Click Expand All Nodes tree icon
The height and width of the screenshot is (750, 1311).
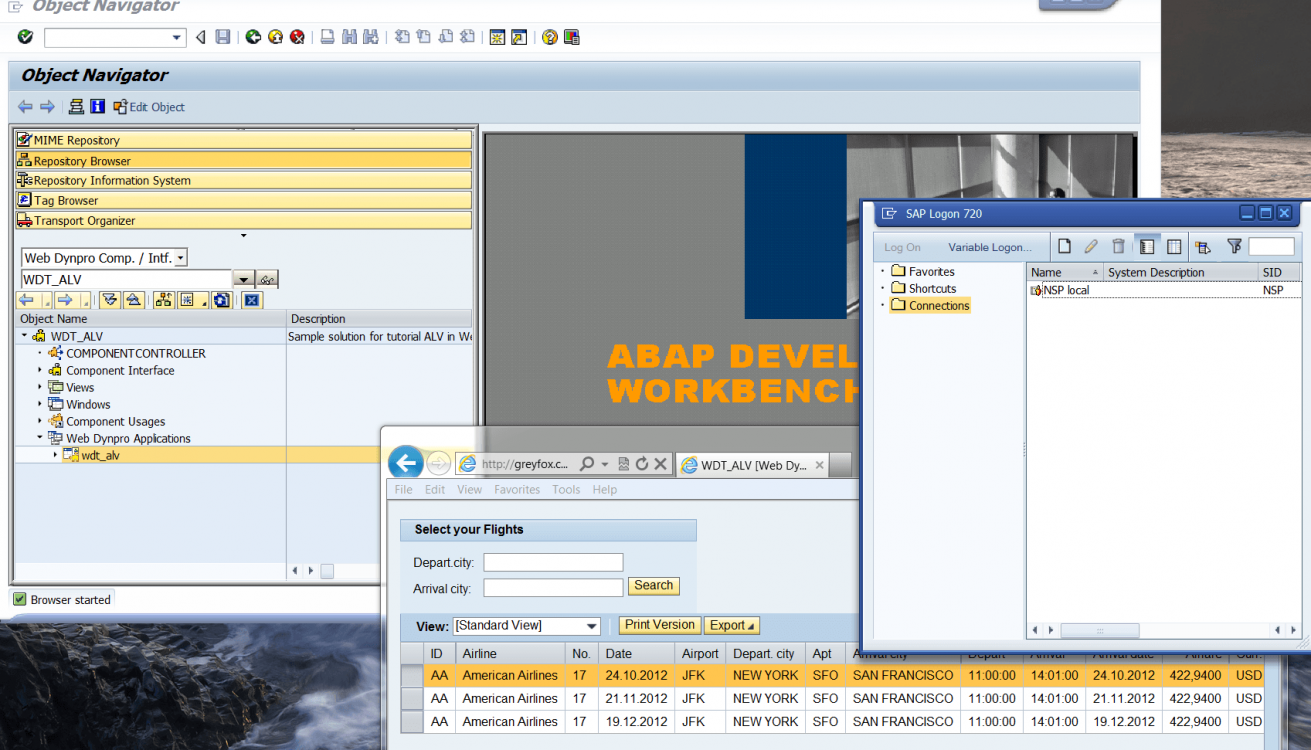click(x=109, y=300)
